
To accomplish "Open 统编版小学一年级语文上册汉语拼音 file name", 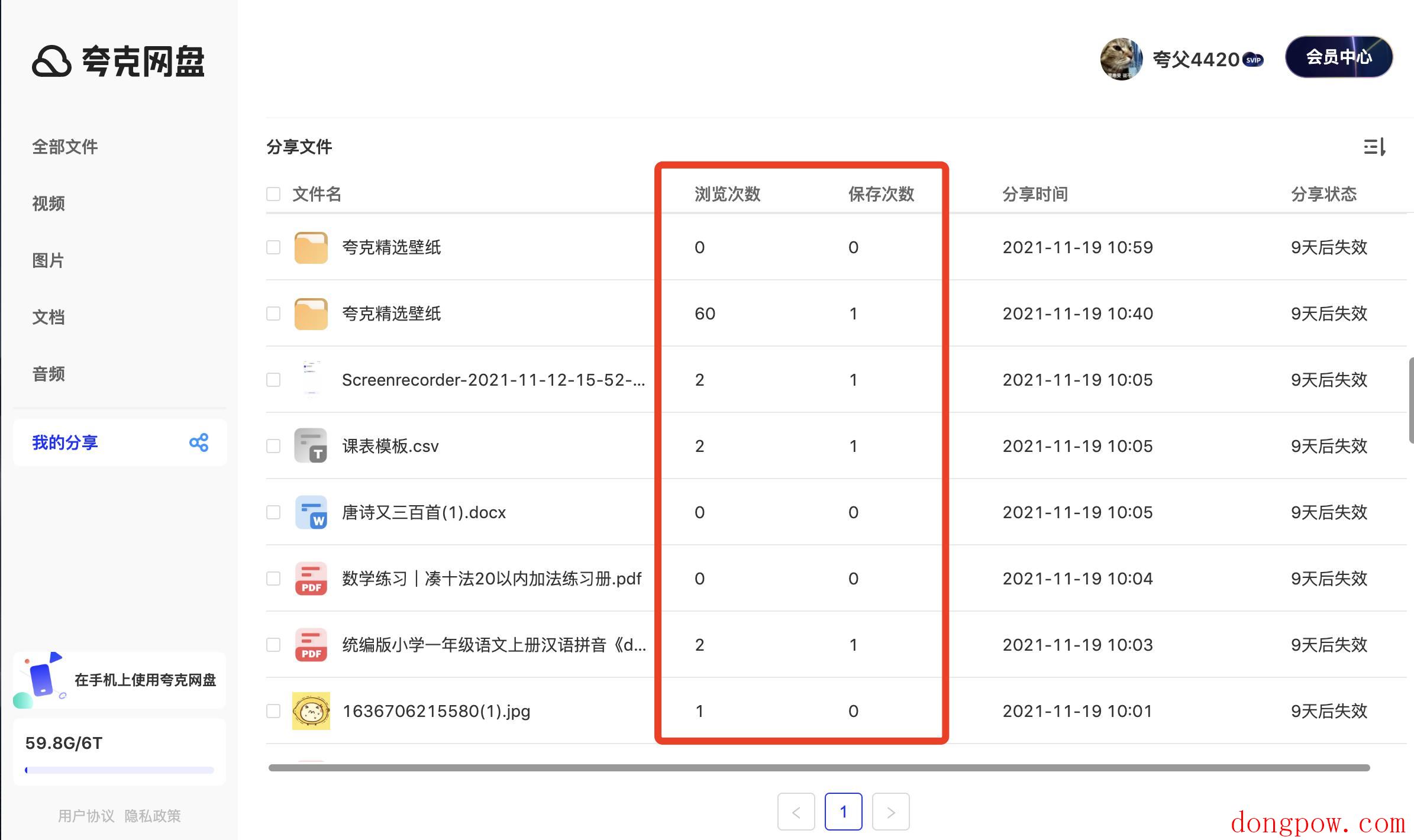I will click(x=494, y=645).
